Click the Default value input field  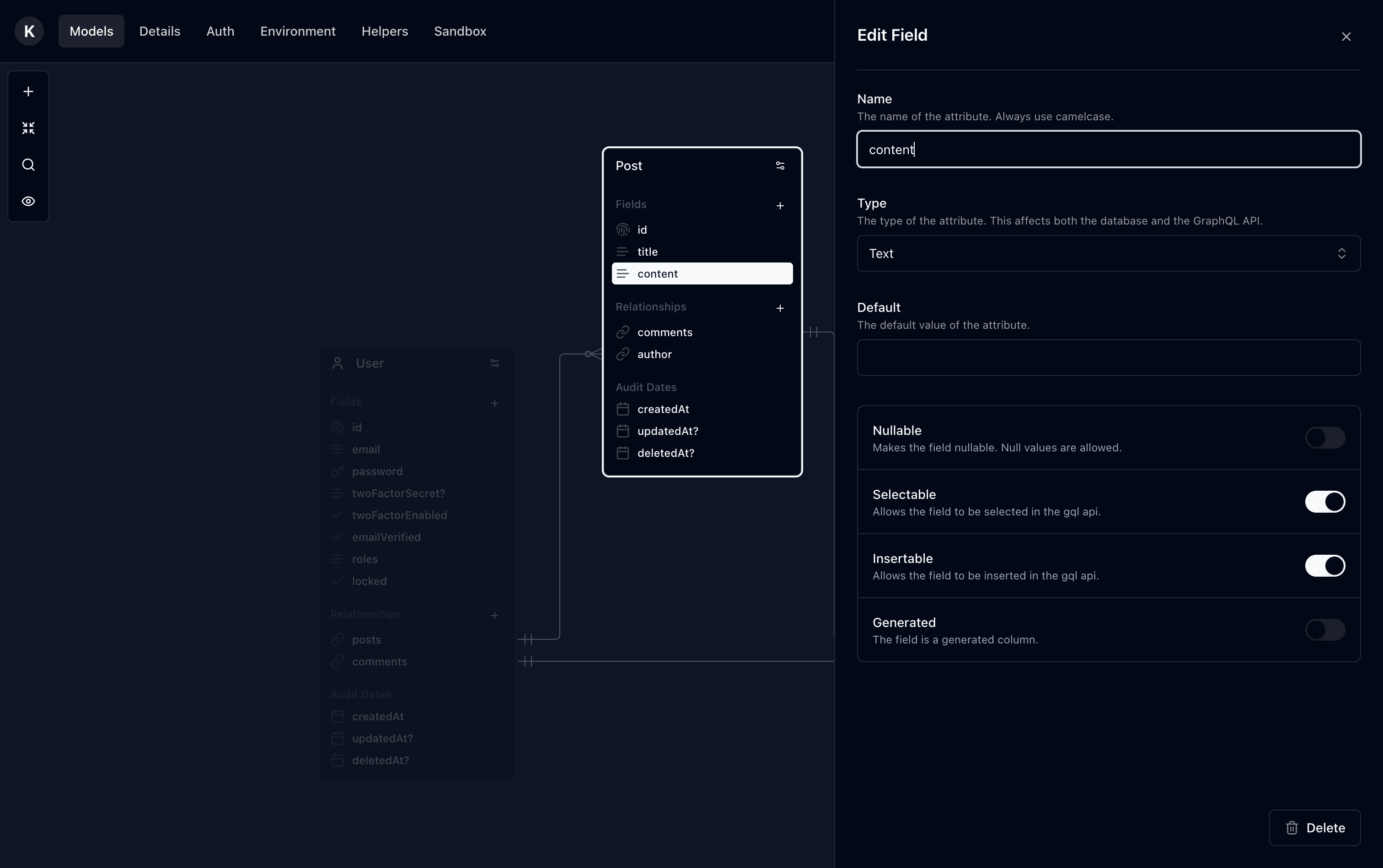coord(1108,358)
